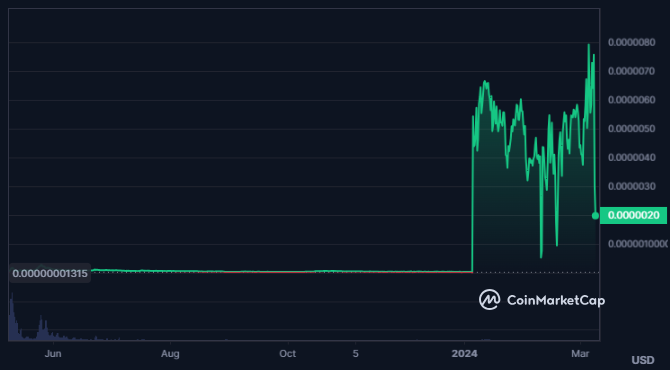Click the current price tag 0.0000020

633,215
